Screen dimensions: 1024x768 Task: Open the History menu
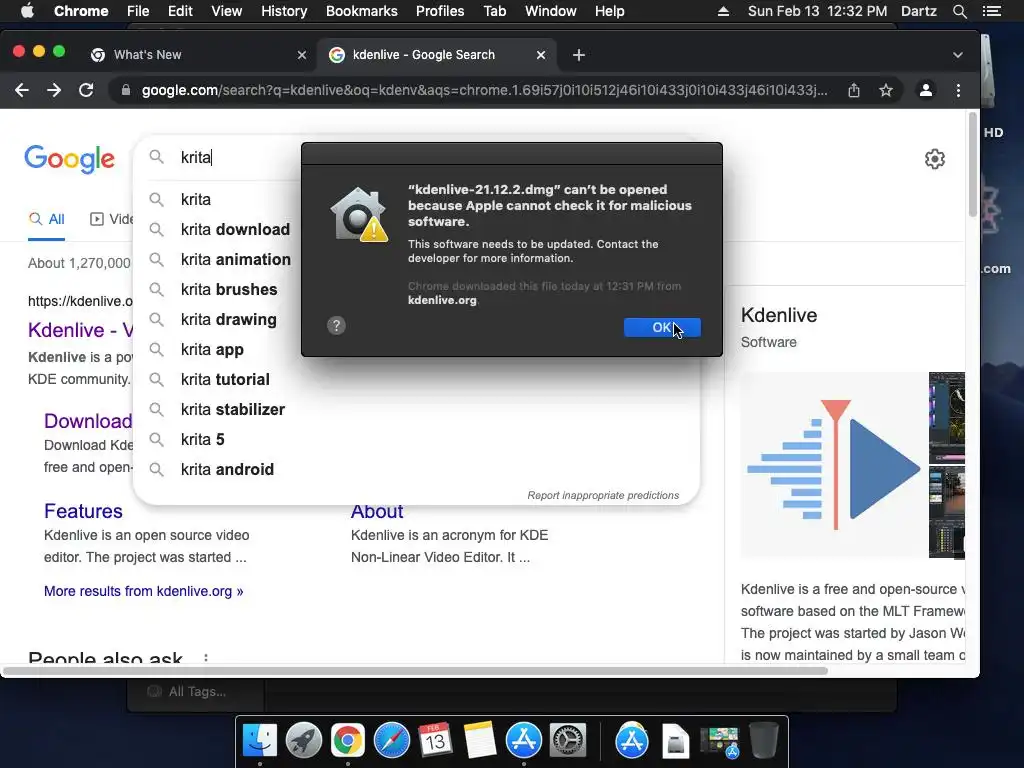coord(284,11)
